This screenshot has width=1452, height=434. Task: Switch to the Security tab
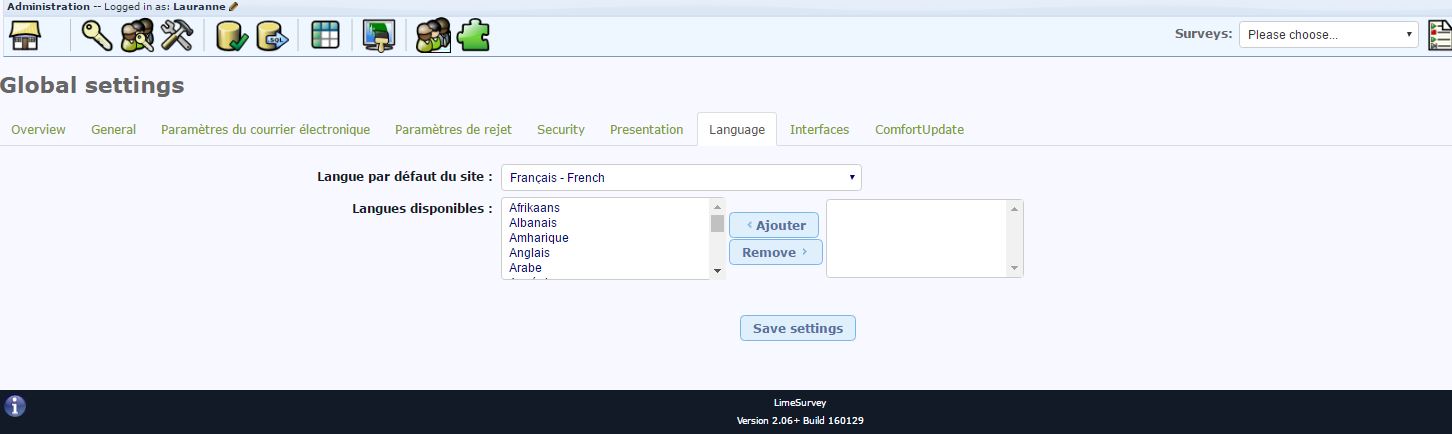560,130
